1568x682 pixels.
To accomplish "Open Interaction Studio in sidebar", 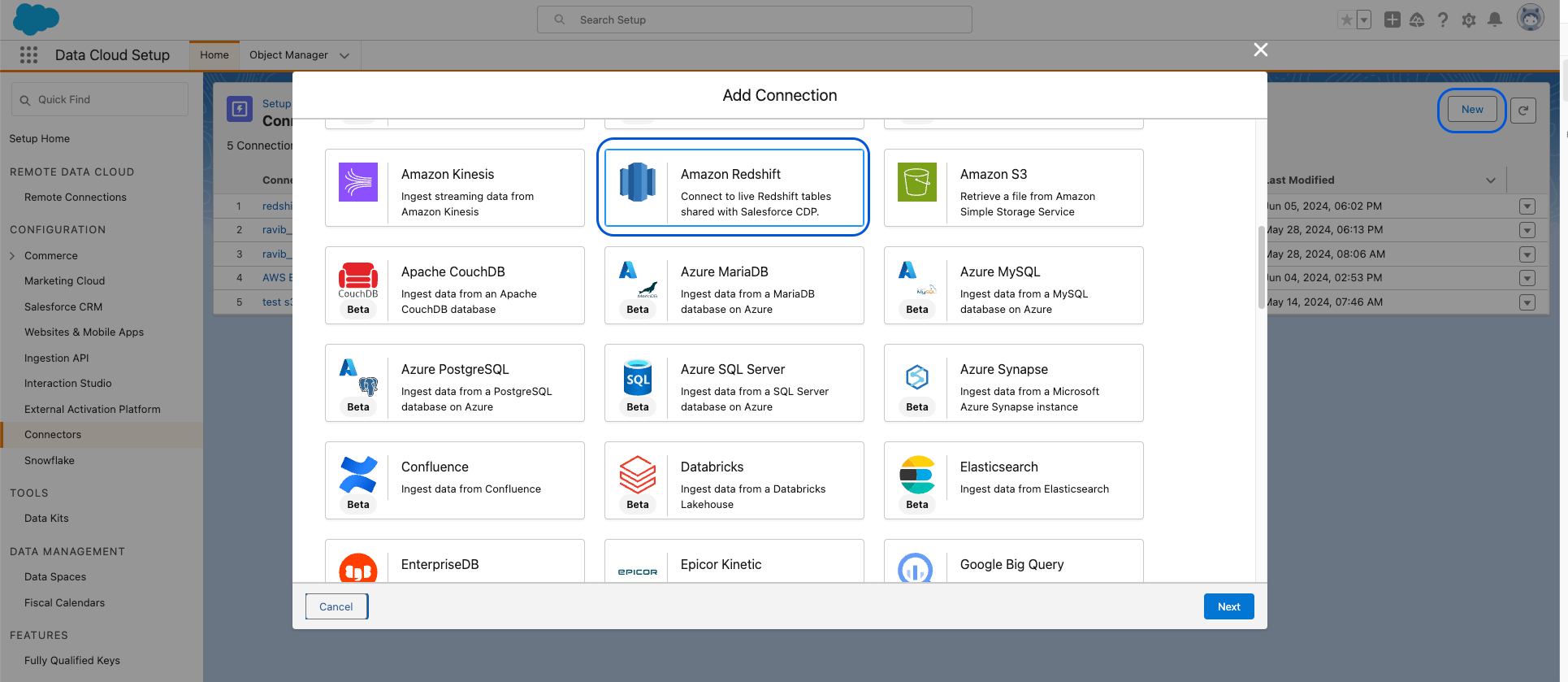I will pos(68,384).
